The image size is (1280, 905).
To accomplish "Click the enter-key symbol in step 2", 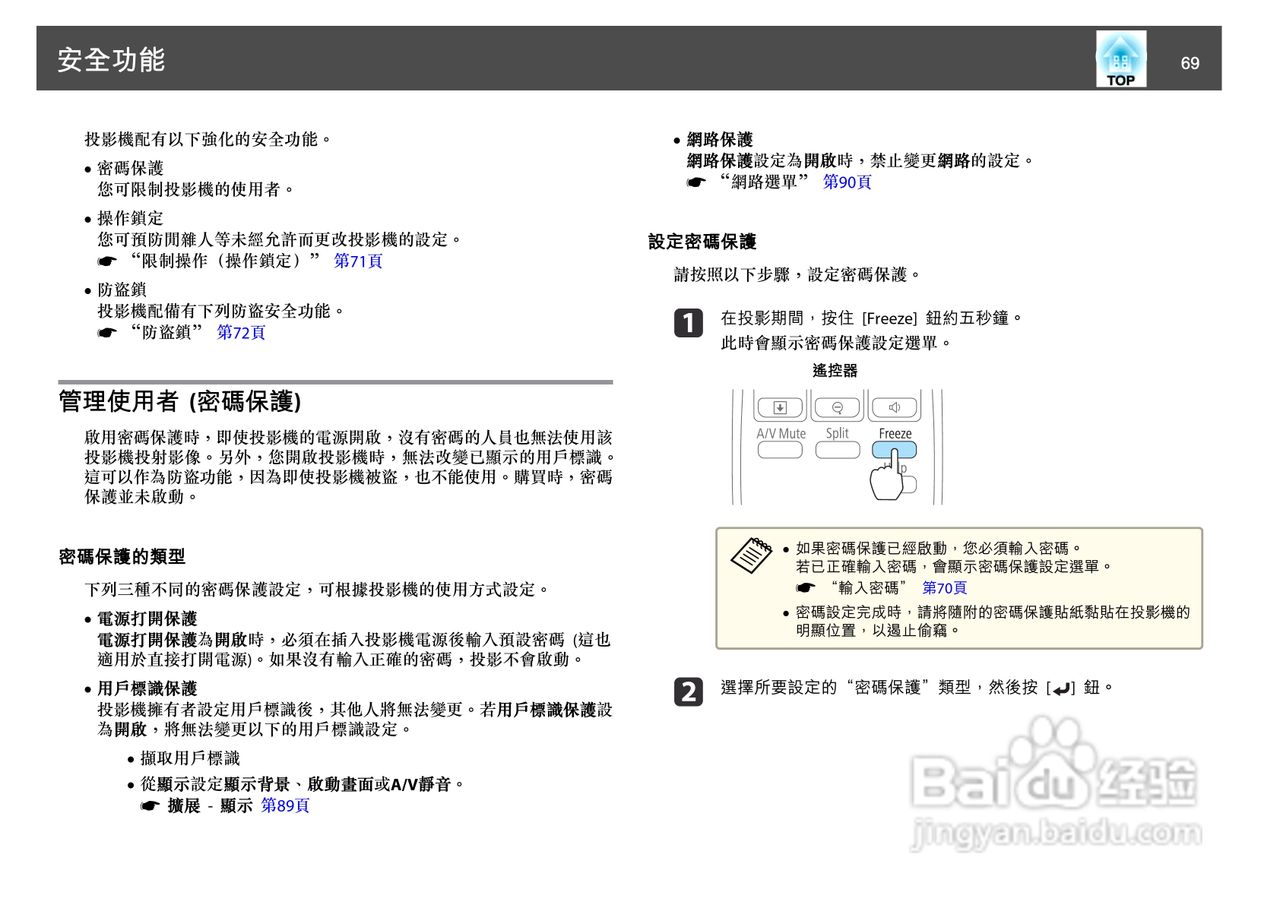I will click(1062, 688).
